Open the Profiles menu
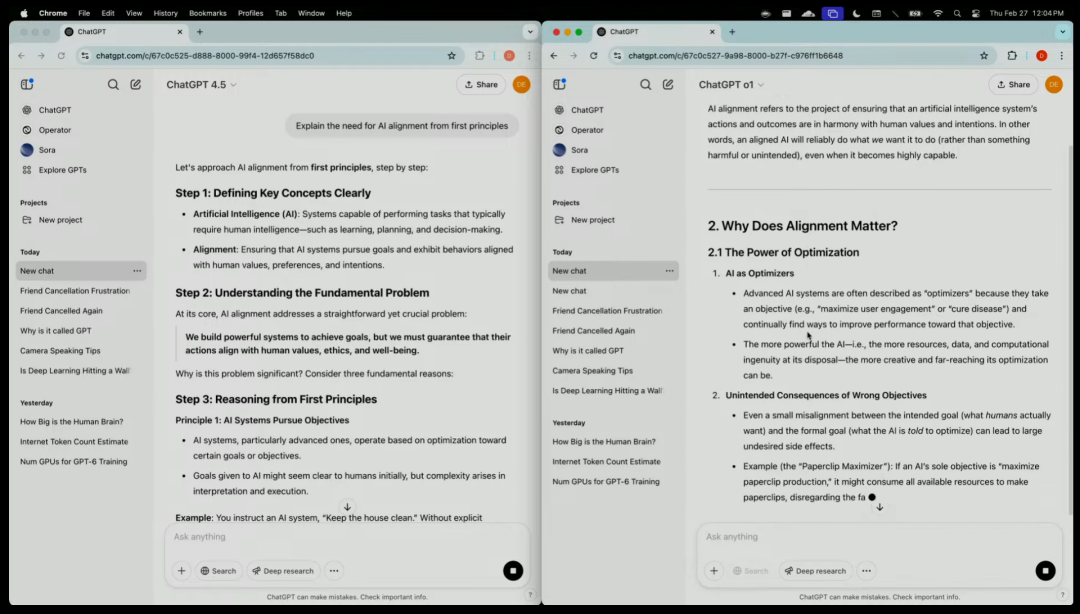The height and width of the screenshot is (614, 1080). (250, 13)
